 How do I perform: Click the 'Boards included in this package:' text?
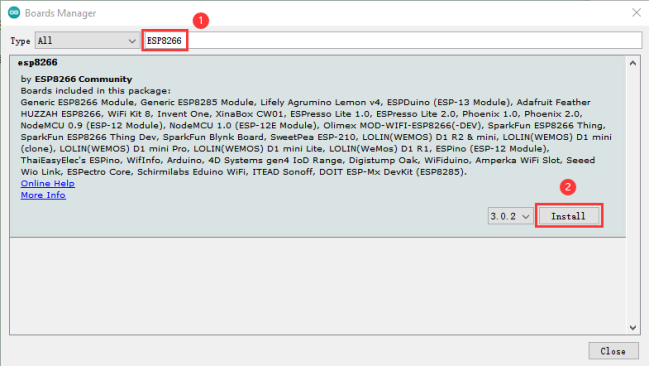click(96, 91)
